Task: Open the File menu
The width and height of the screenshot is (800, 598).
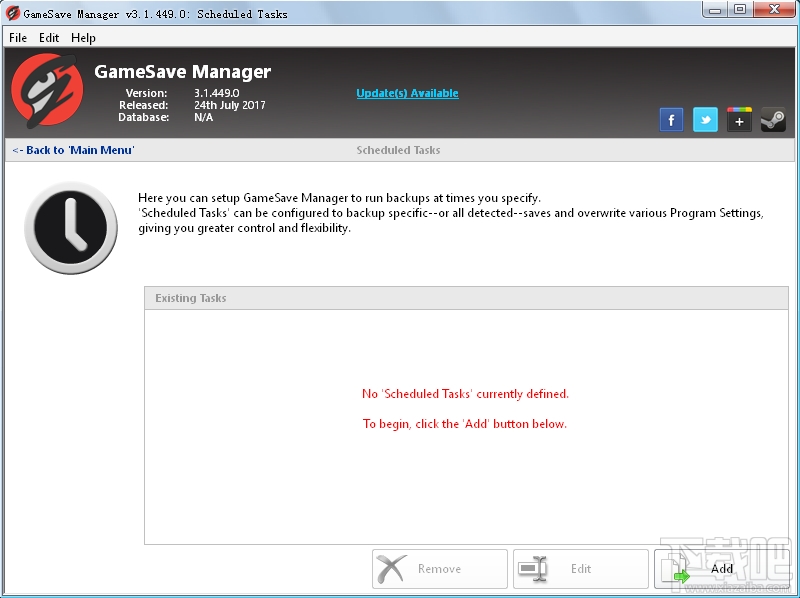Action: click(17, 37)
